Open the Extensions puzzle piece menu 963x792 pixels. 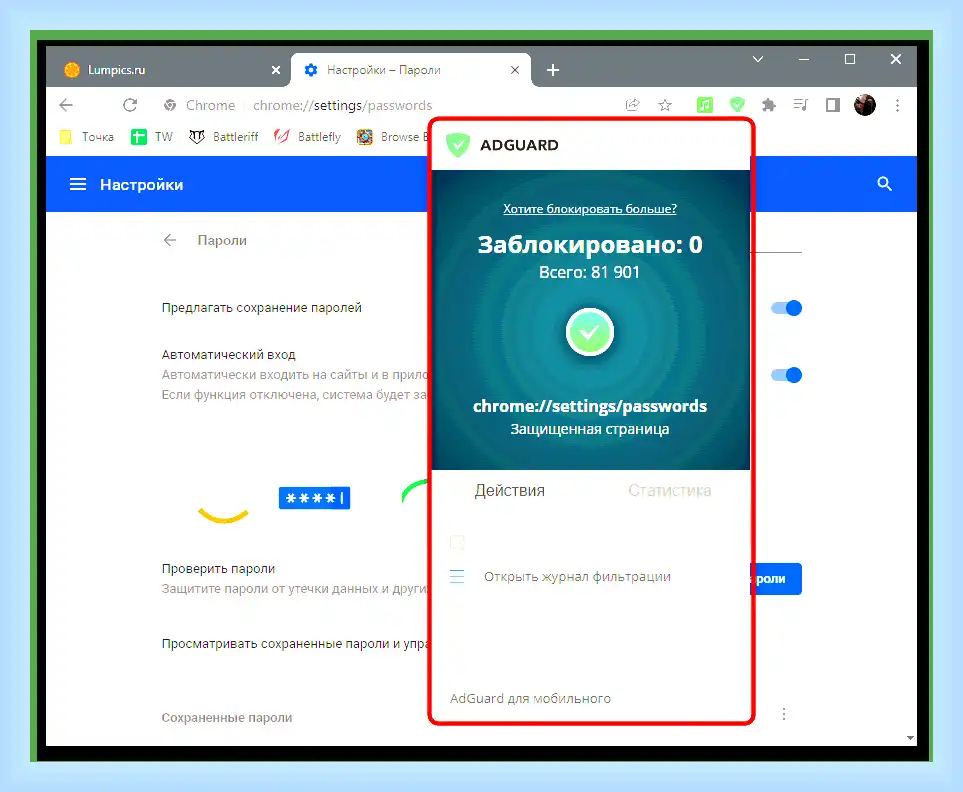pyautogui.click(x=769, y=106)
